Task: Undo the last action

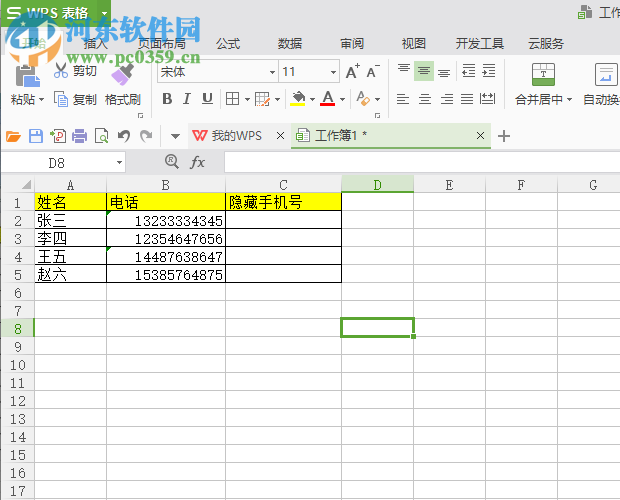Action: tap(124, 136)
